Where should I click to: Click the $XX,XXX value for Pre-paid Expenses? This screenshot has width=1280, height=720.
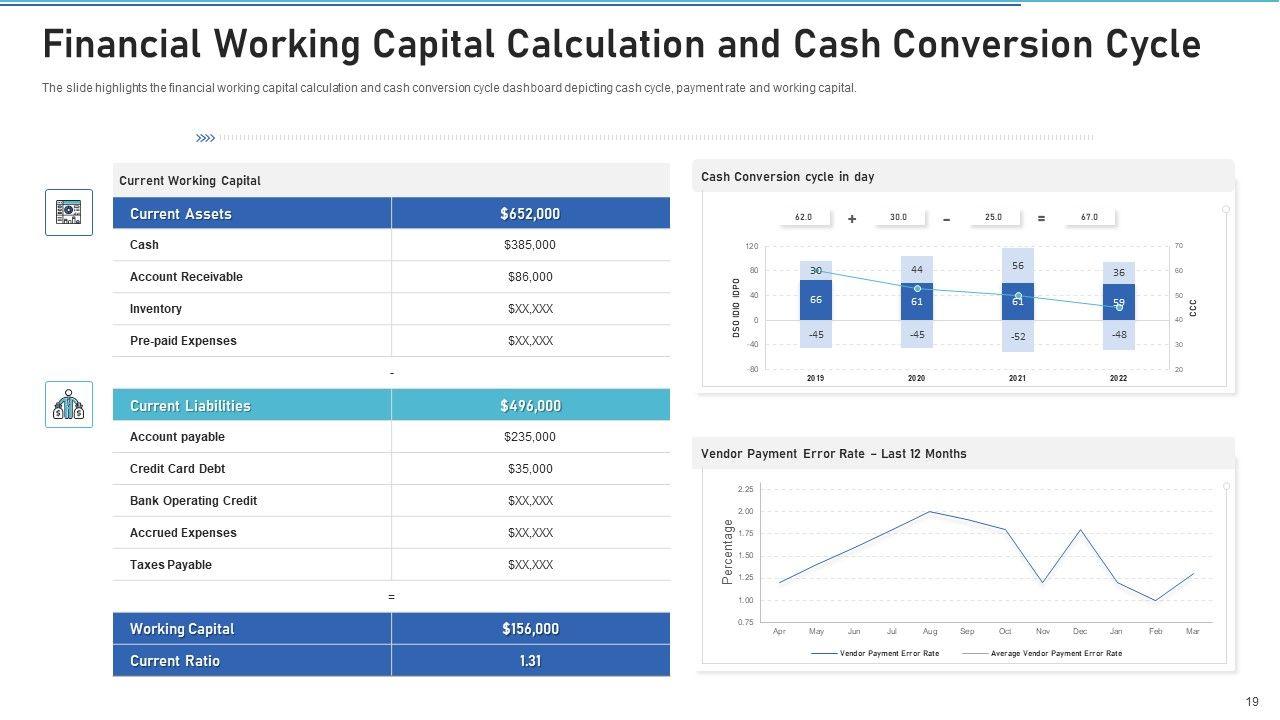pos(530,341)
